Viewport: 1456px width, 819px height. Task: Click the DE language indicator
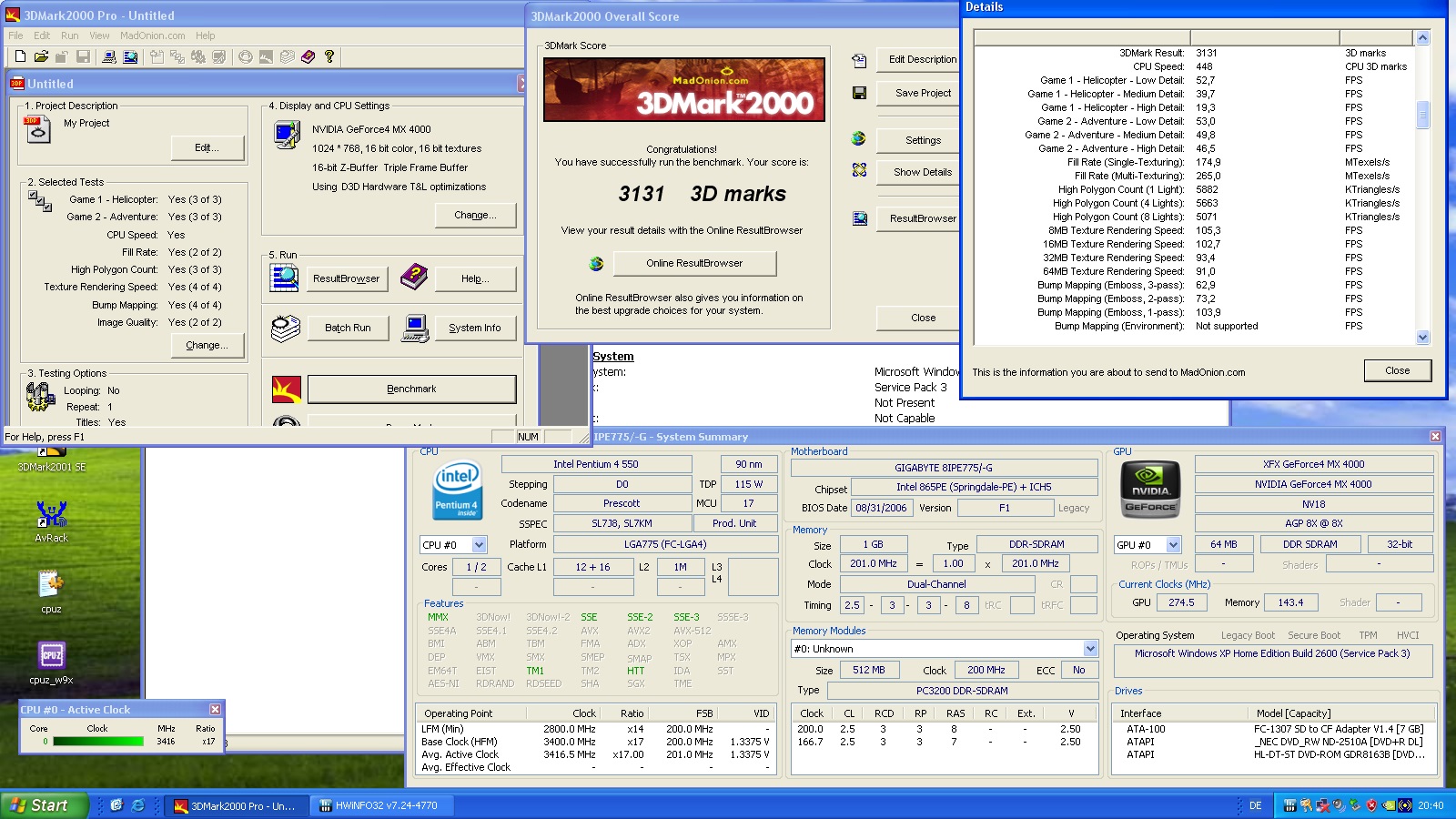tap(1256, 805)
